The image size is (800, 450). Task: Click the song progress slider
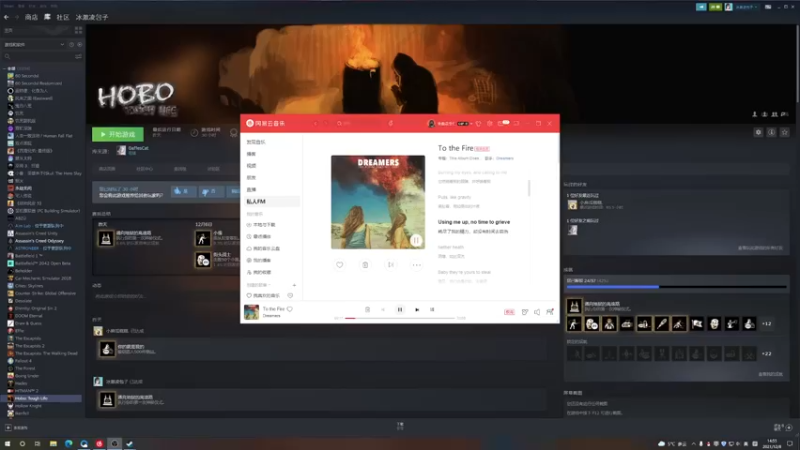coord(399,318)
